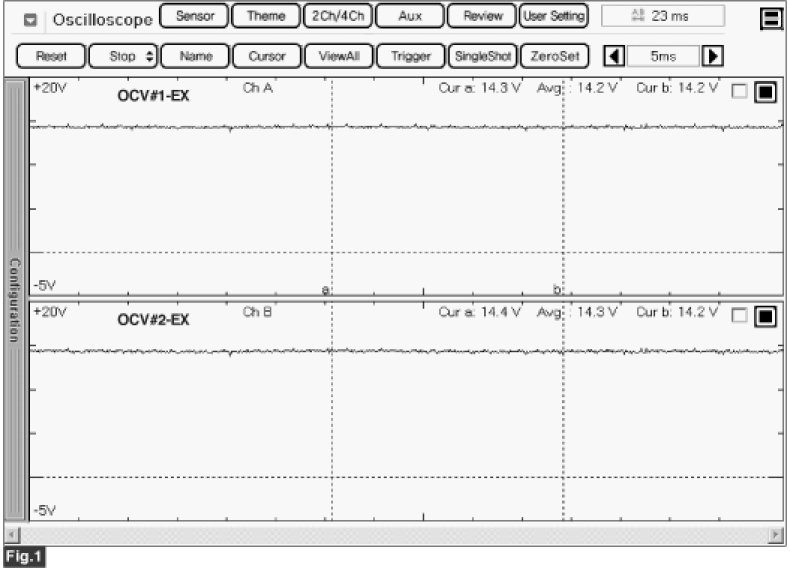Viewport: 790px width, 568px height.
Task: Toggle the empty checkbox on OCV#2-EX channel
Action: [739, 316]
